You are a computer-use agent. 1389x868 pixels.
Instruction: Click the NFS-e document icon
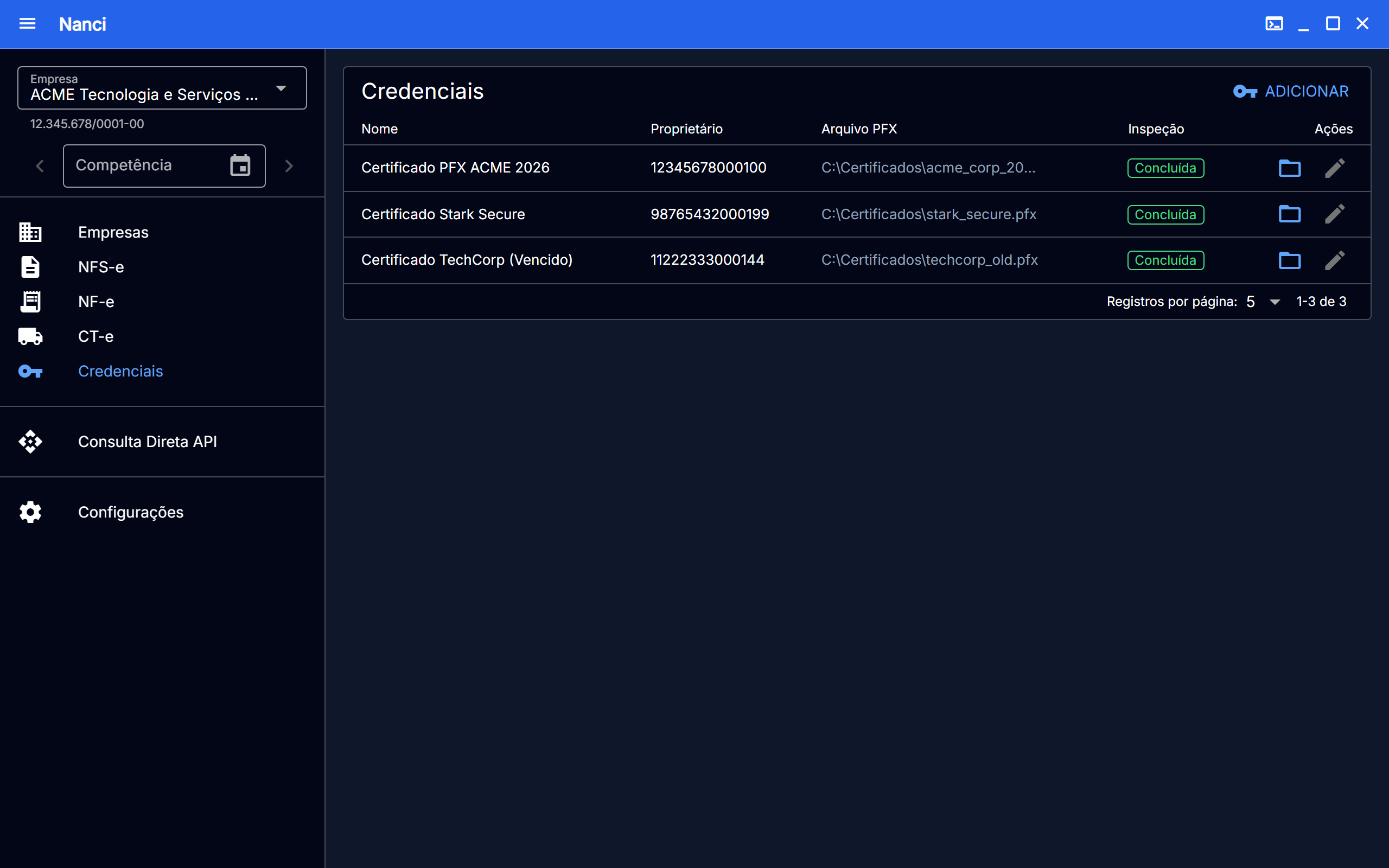[30, 267]
